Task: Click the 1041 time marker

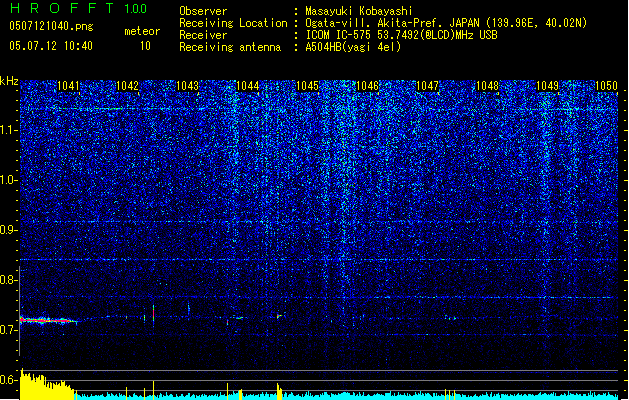Action: tap(68, 86)
